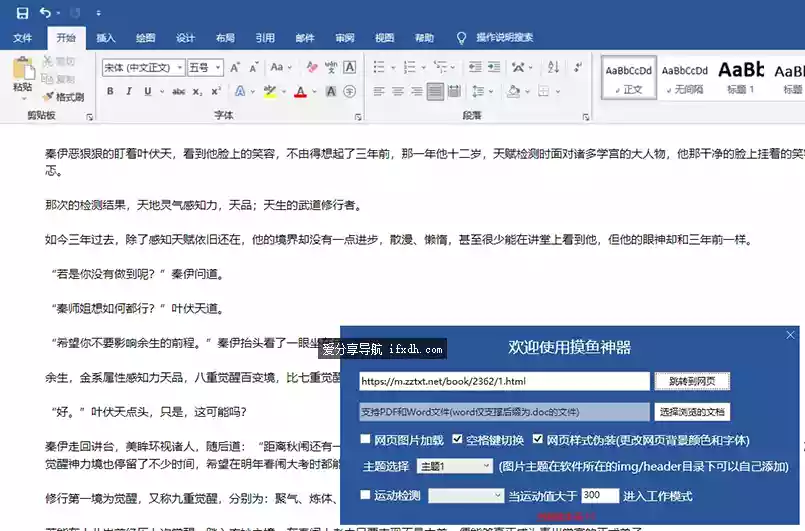Align text left
Screen dimensions: 805x531
[x=379, y=91]
